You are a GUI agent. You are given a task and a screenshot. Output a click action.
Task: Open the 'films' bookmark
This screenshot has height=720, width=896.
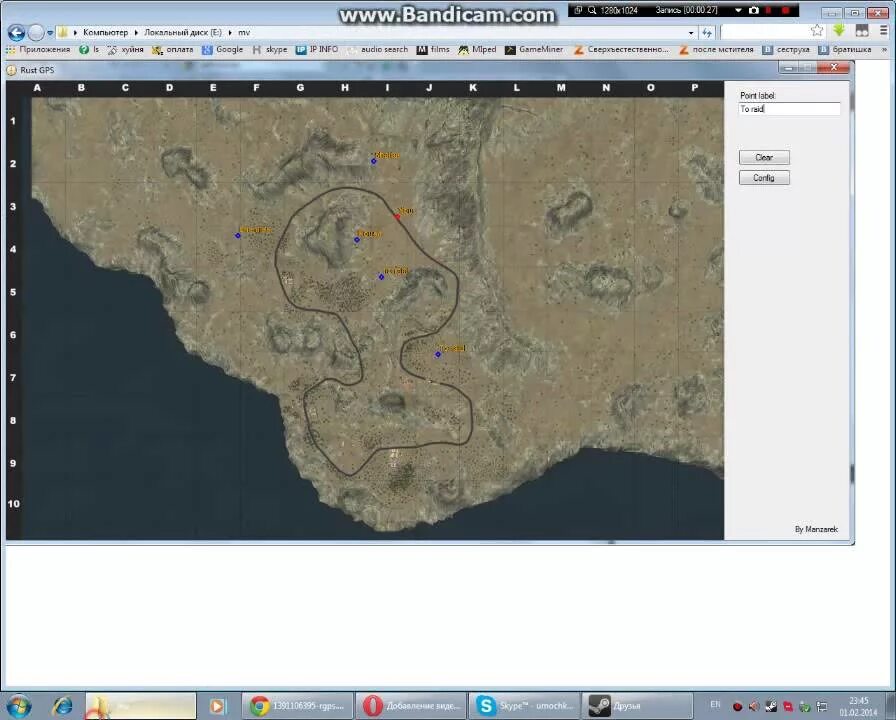[433, 50]
